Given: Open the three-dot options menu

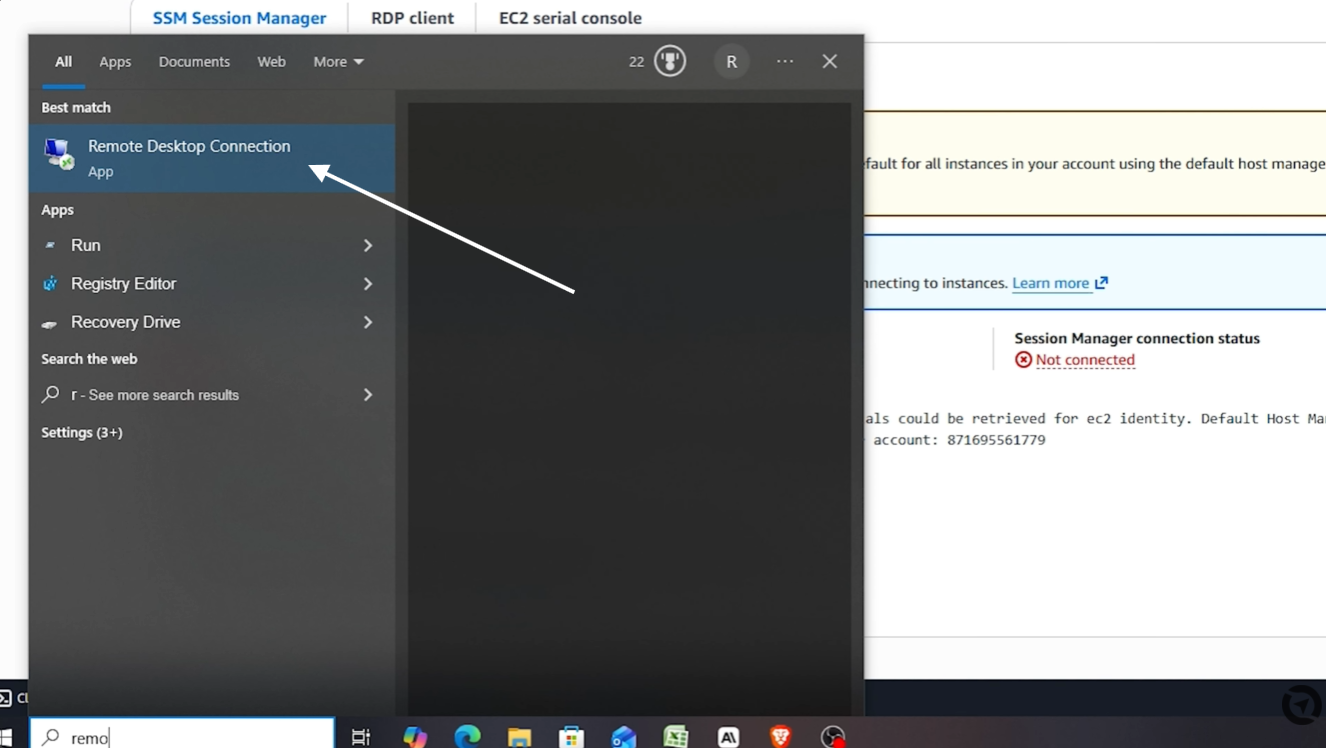Looking at the screenshot, I should pyautogui.click(x=785, y=61).
